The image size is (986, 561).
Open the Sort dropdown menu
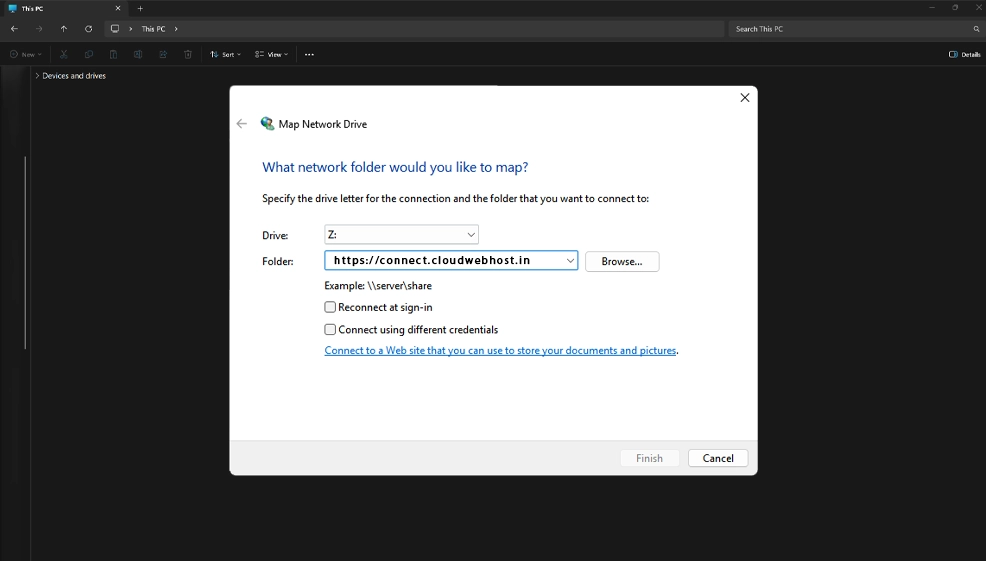pyautogui.click(x=225, y=55)
